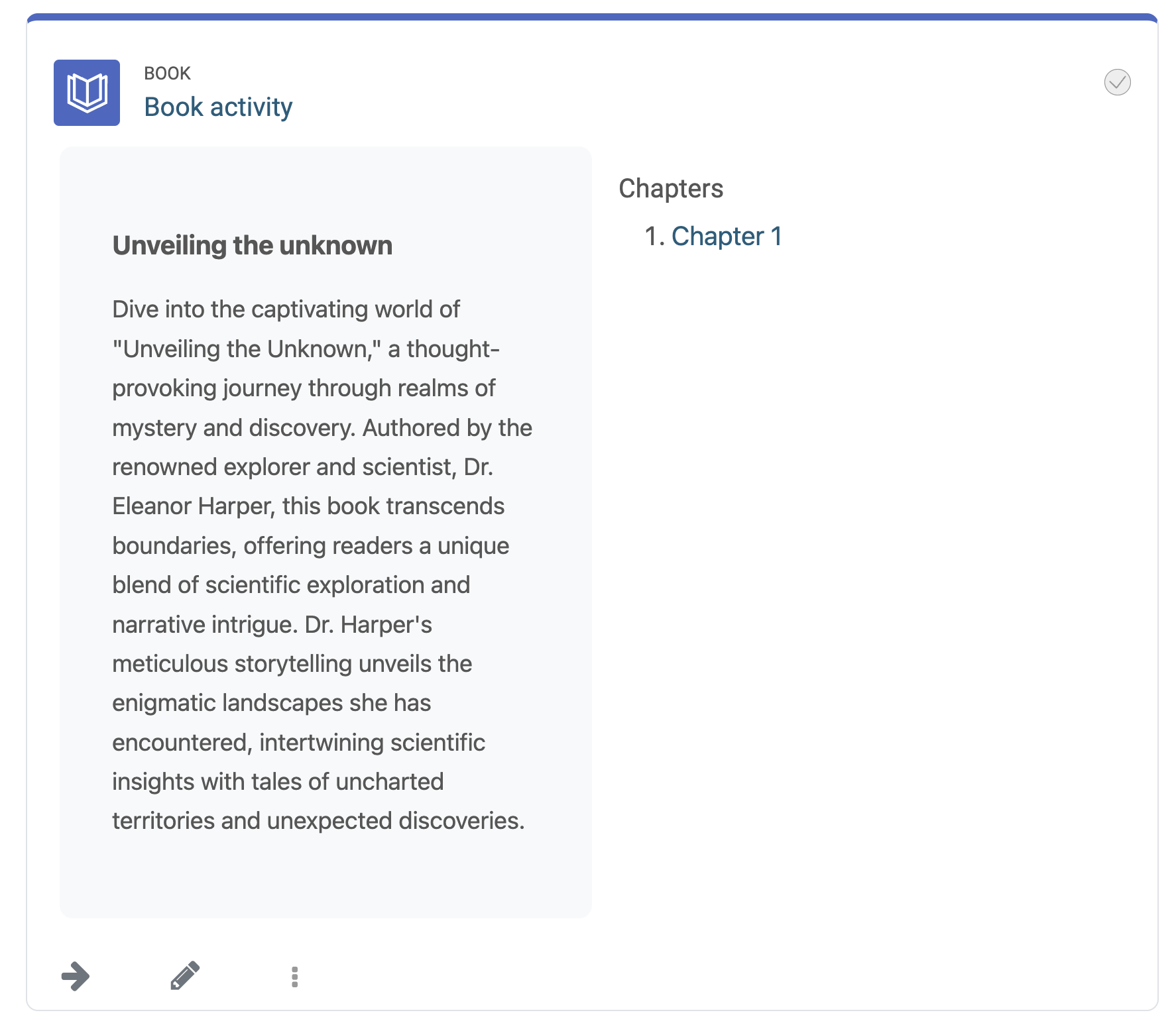Click the 'meticulous storytelling unveils the' line
The width and height of the screenshot is (1176, 1031).
292,664
